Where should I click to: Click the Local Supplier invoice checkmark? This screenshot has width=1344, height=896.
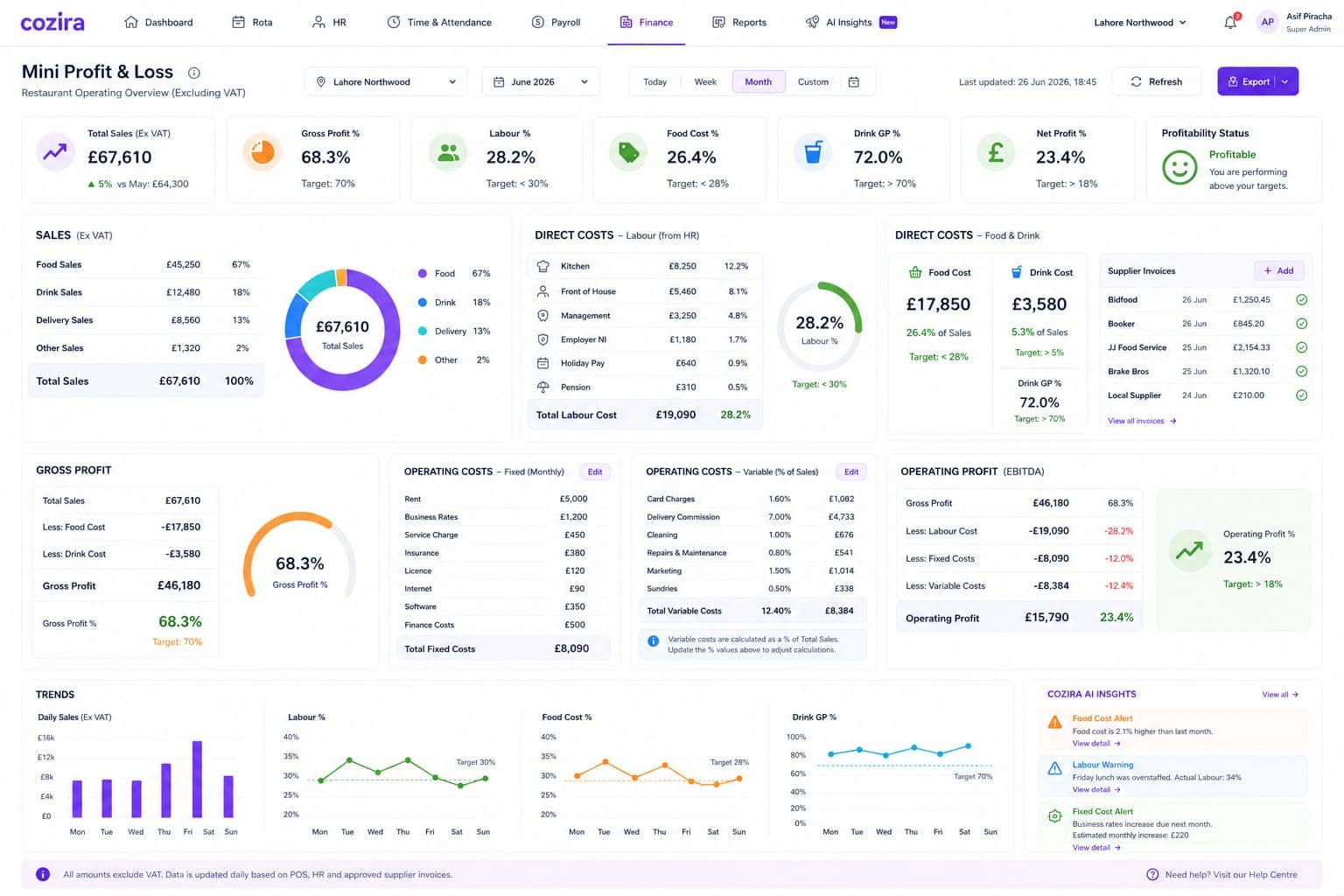click(x=1301, y=395)
